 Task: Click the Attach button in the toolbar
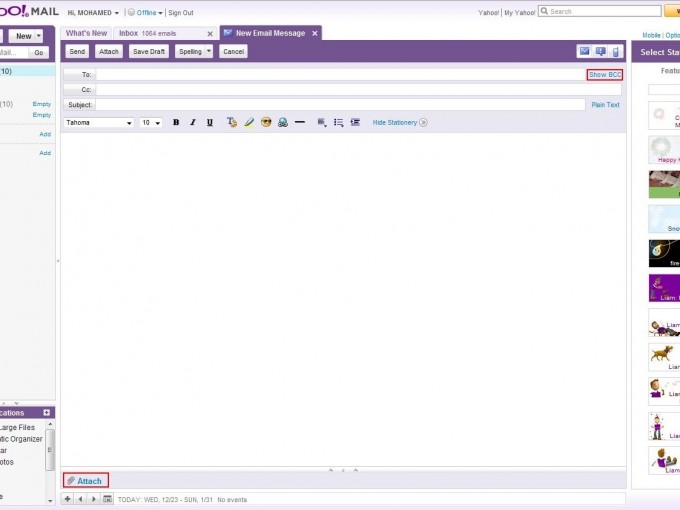pos(109,51)
